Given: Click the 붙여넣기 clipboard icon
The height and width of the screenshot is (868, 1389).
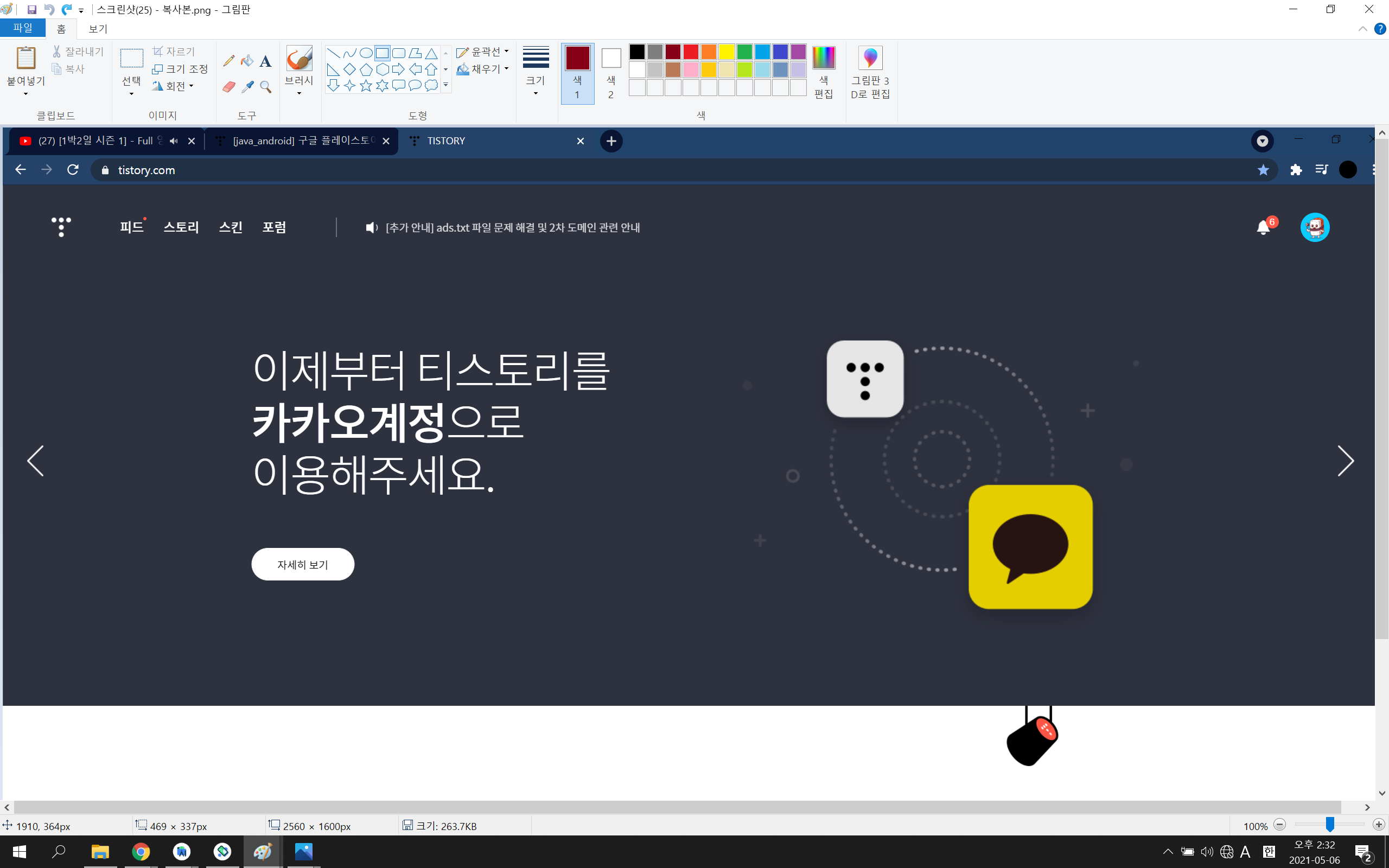Looking at the screenshot, I should click(26, 58).
